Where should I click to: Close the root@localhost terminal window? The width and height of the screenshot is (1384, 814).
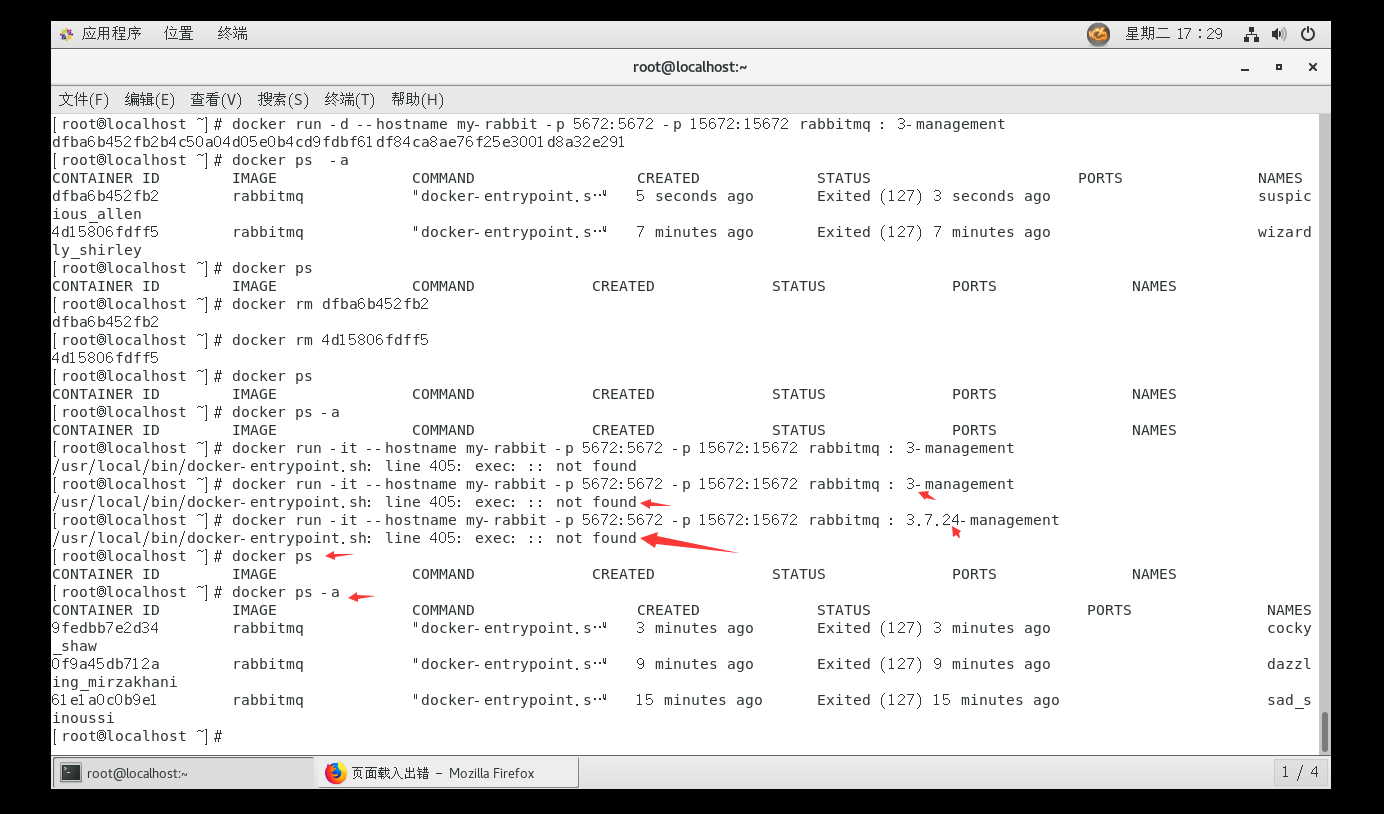pos(1312,67)
